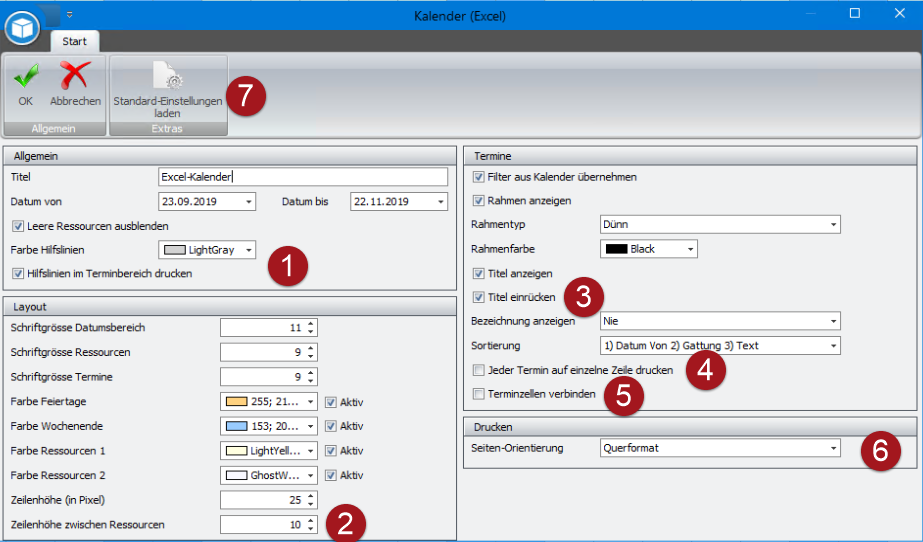Toggle Leere Ressourcen ausblenden checkbox

point(18,226)
